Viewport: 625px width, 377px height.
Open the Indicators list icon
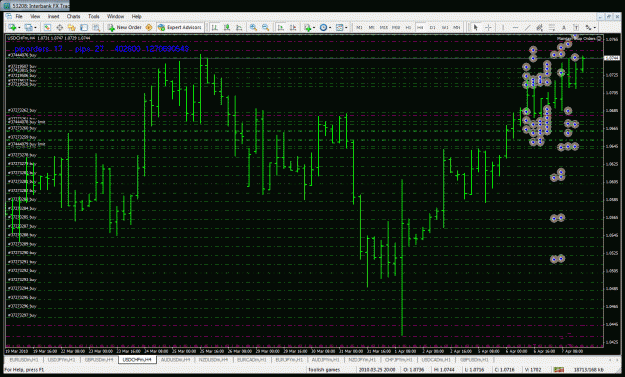[307, 27]
